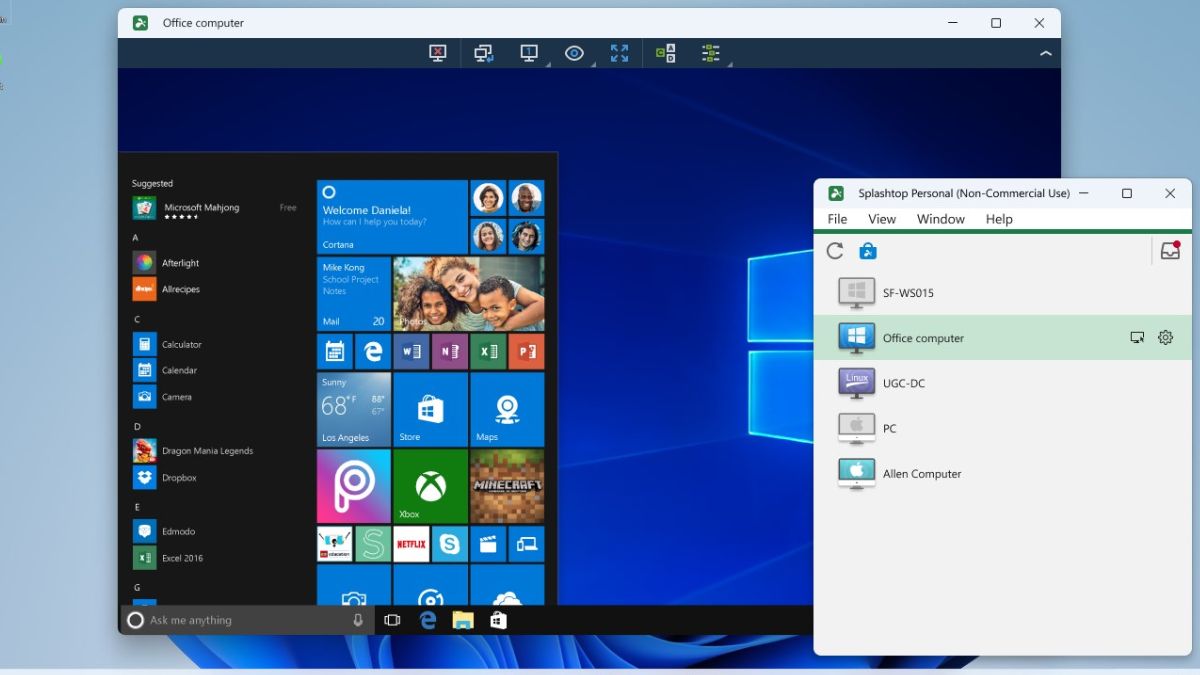Select the SF-WS015 computer entry
This screenshot has height=675, width=1200.
(1003, 293)
